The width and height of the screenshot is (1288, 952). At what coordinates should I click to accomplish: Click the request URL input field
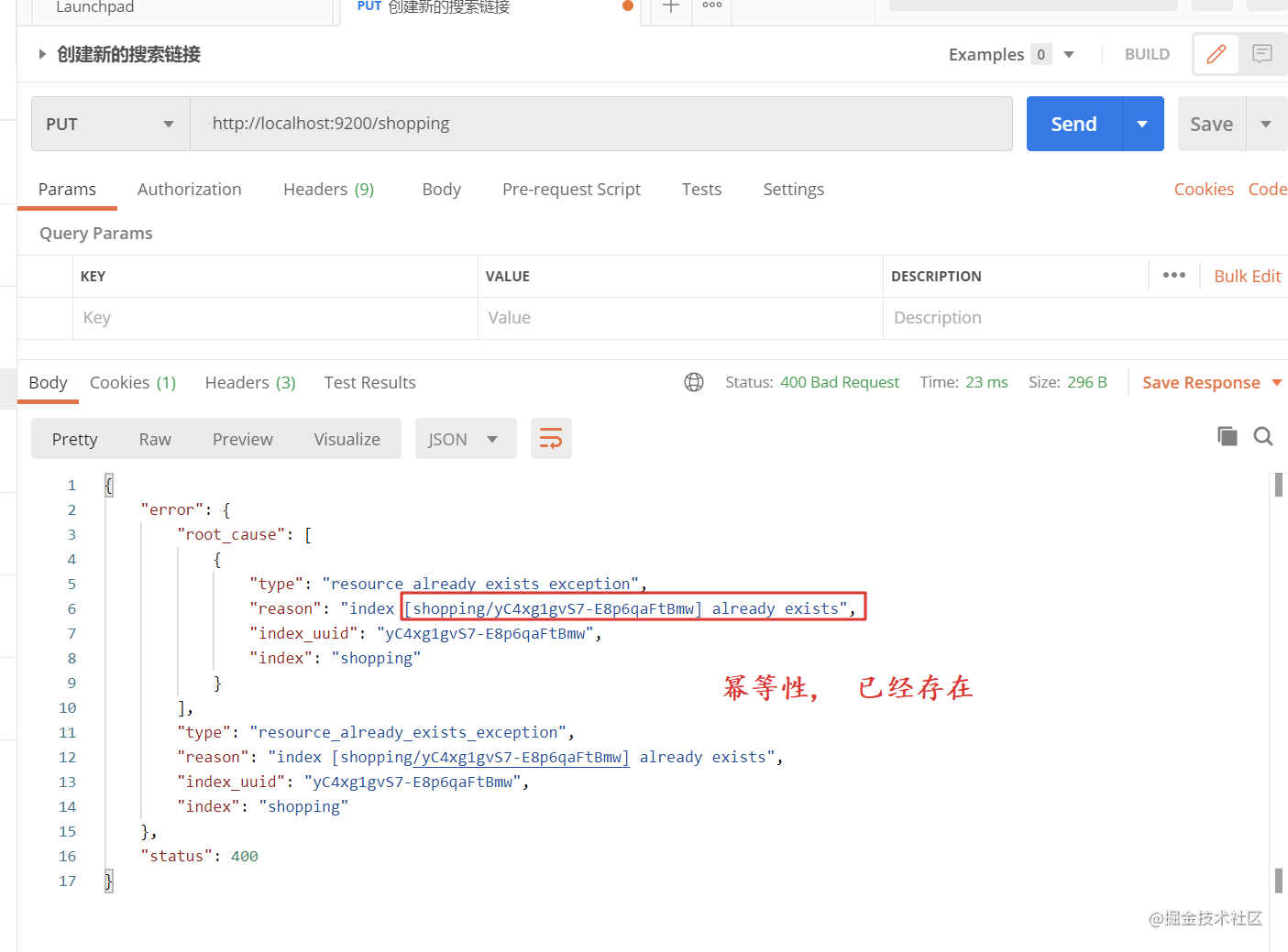601,124
